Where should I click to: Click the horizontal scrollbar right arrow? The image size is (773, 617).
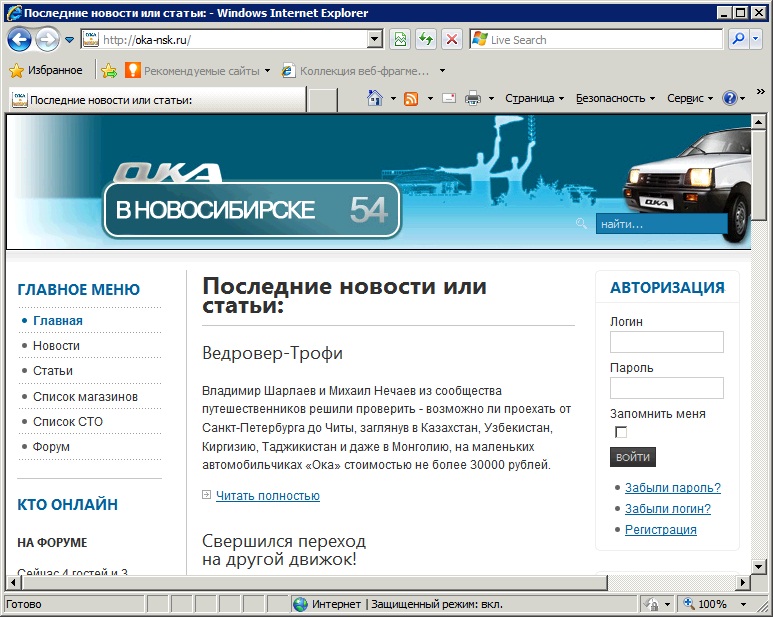[743, 583]
